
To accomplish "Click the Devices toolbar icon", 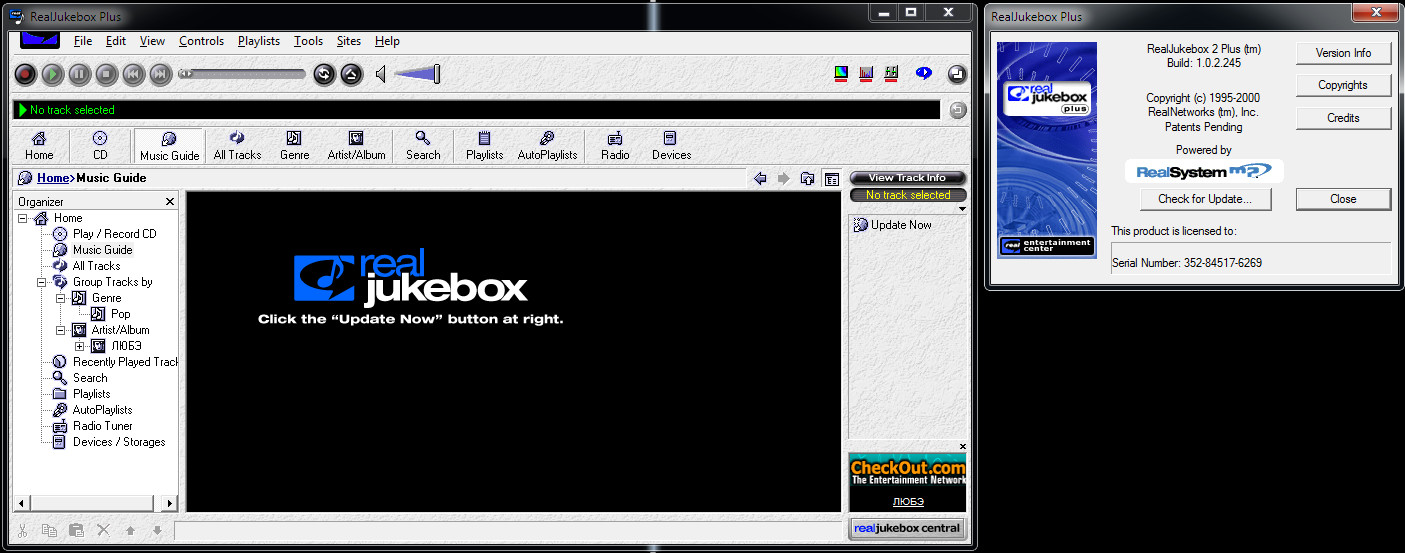I will (671, 145).
